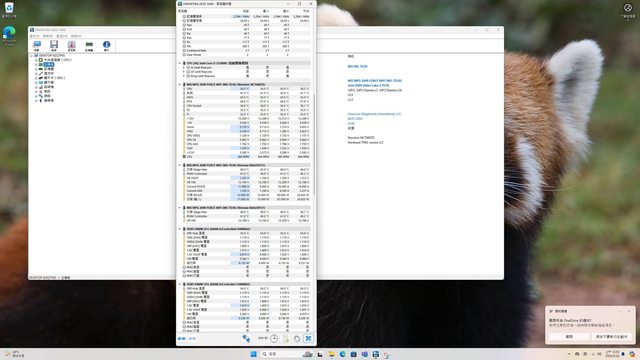This screenshot has width=640, height=360.
Task: Open the Program menu in HWiNFO main window
Action: (x=35, y=36)
